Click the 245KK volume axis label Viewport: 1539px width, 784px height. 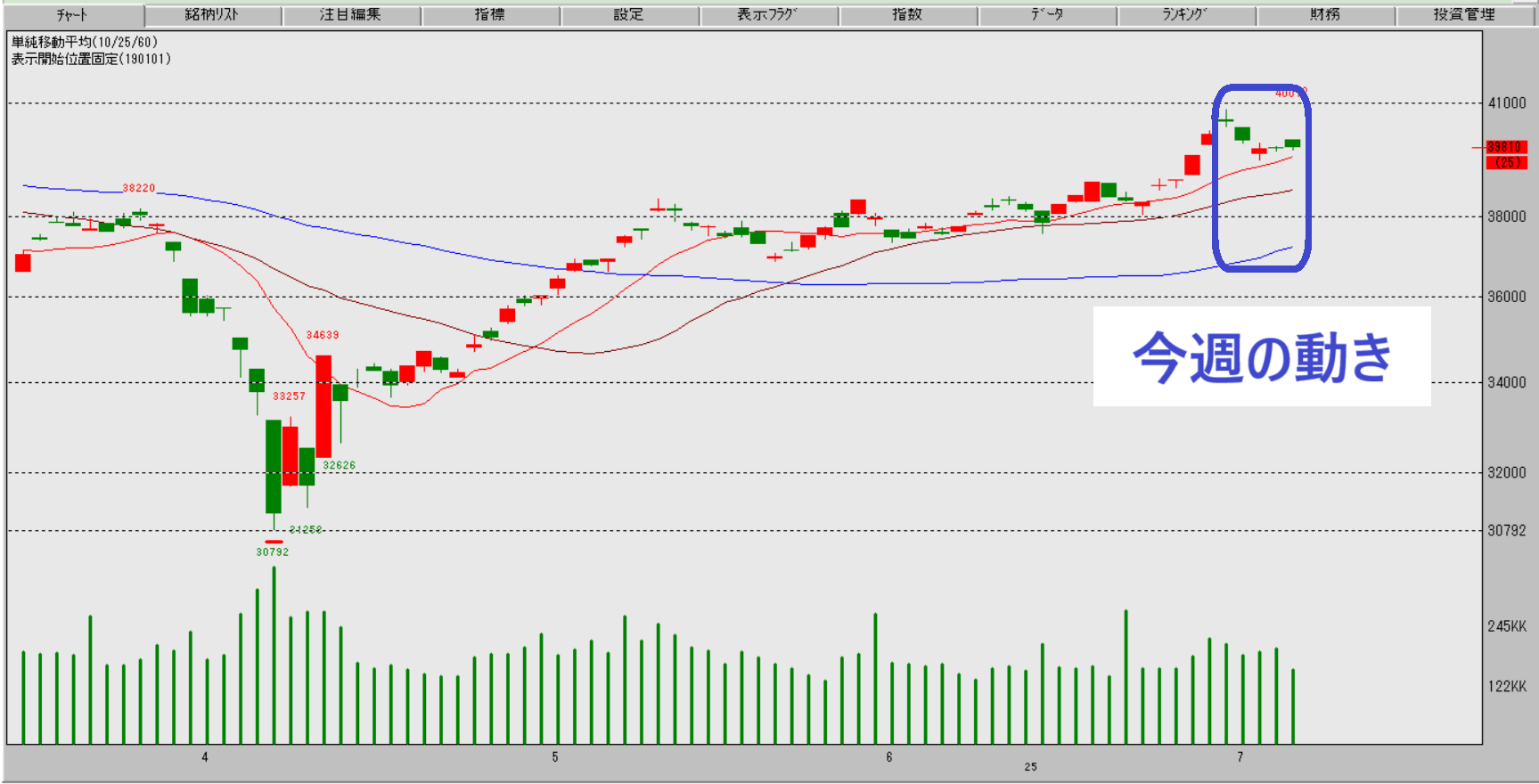(1507, 626)
